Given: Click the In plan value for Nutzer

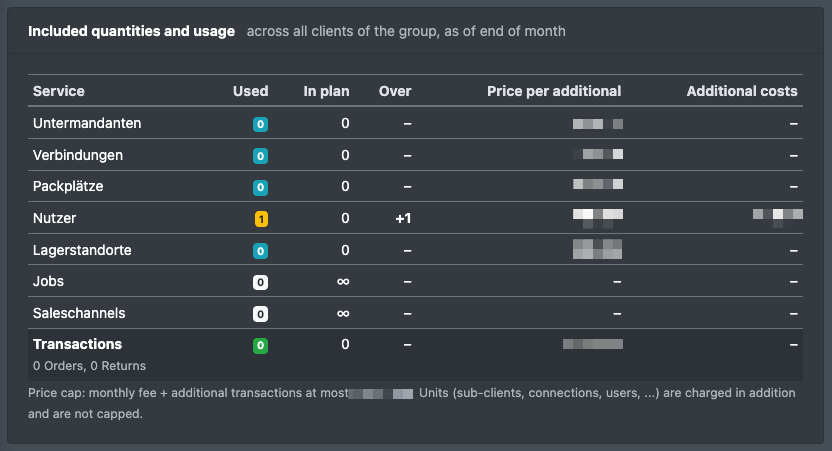Looking at the screenshot, I should pos(345,218).
